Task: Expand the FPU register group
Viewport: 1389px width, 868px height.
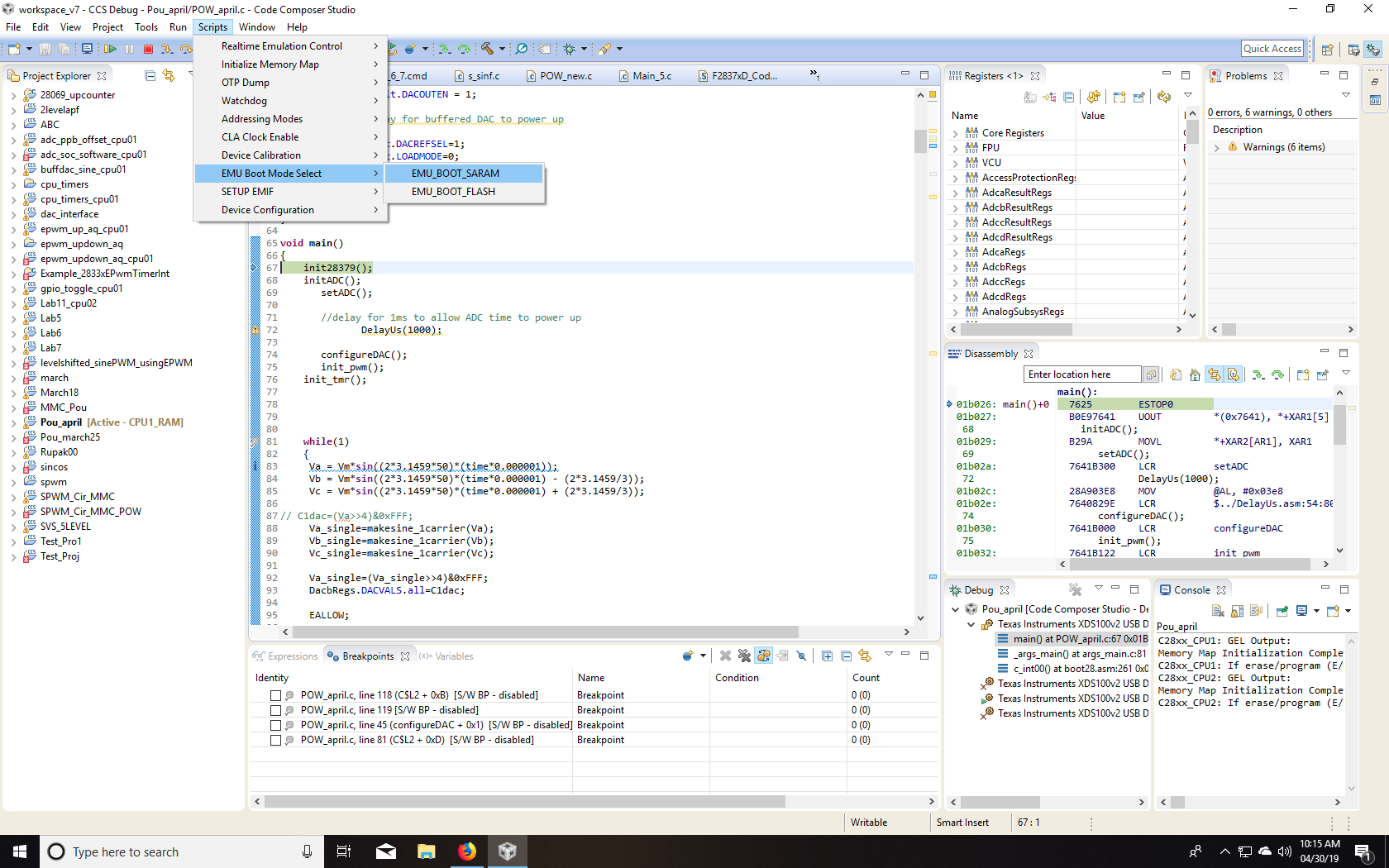Action: pos(956,148)
